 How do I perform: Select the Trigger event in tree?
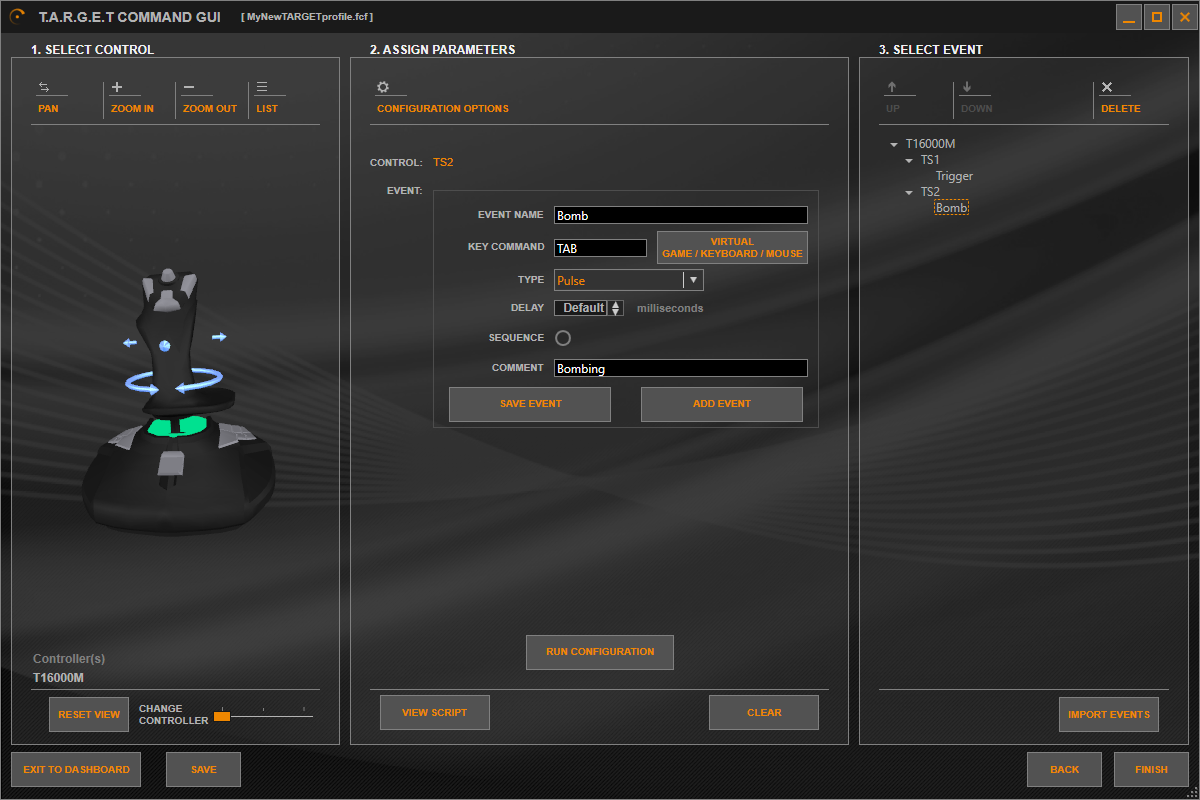954,176
